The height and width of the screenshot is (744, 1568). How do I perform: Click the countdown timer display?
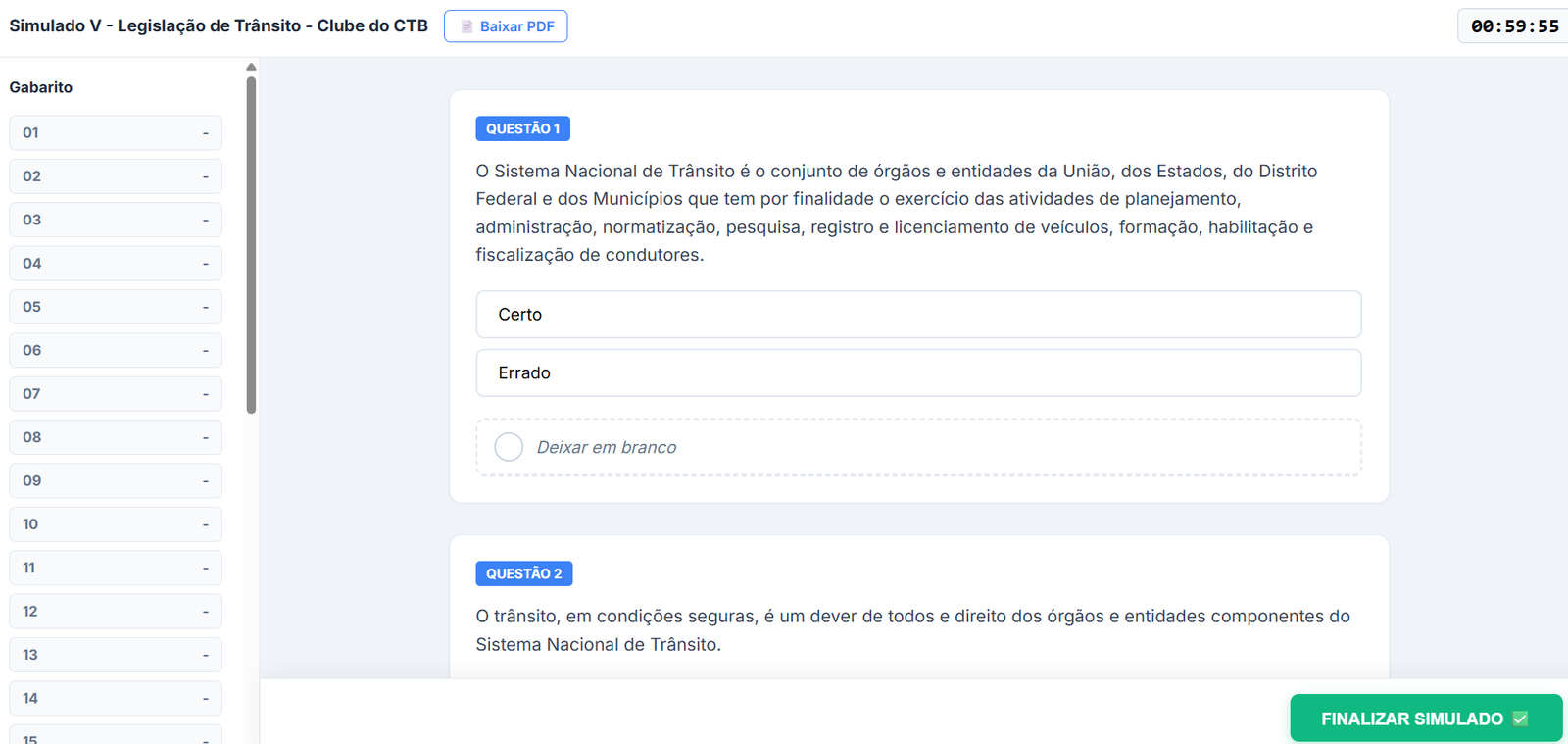tap(1513, 26)
